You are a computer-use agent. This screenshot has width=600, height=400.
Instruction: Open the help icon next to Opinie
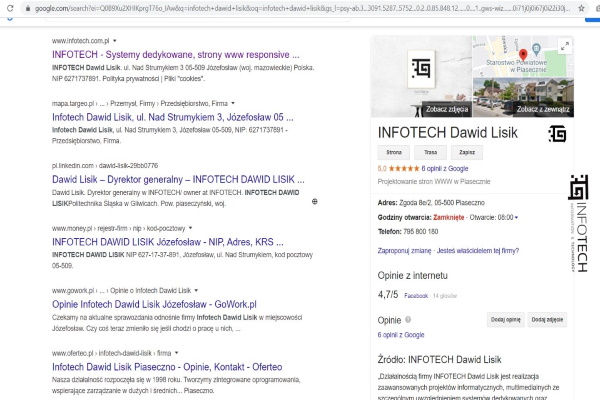408,320
